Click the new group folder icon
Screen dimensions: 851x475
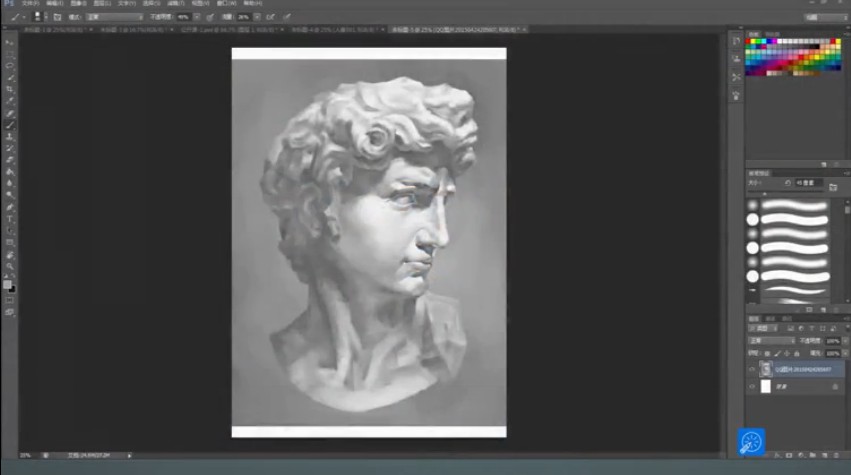tap(812, 455)
